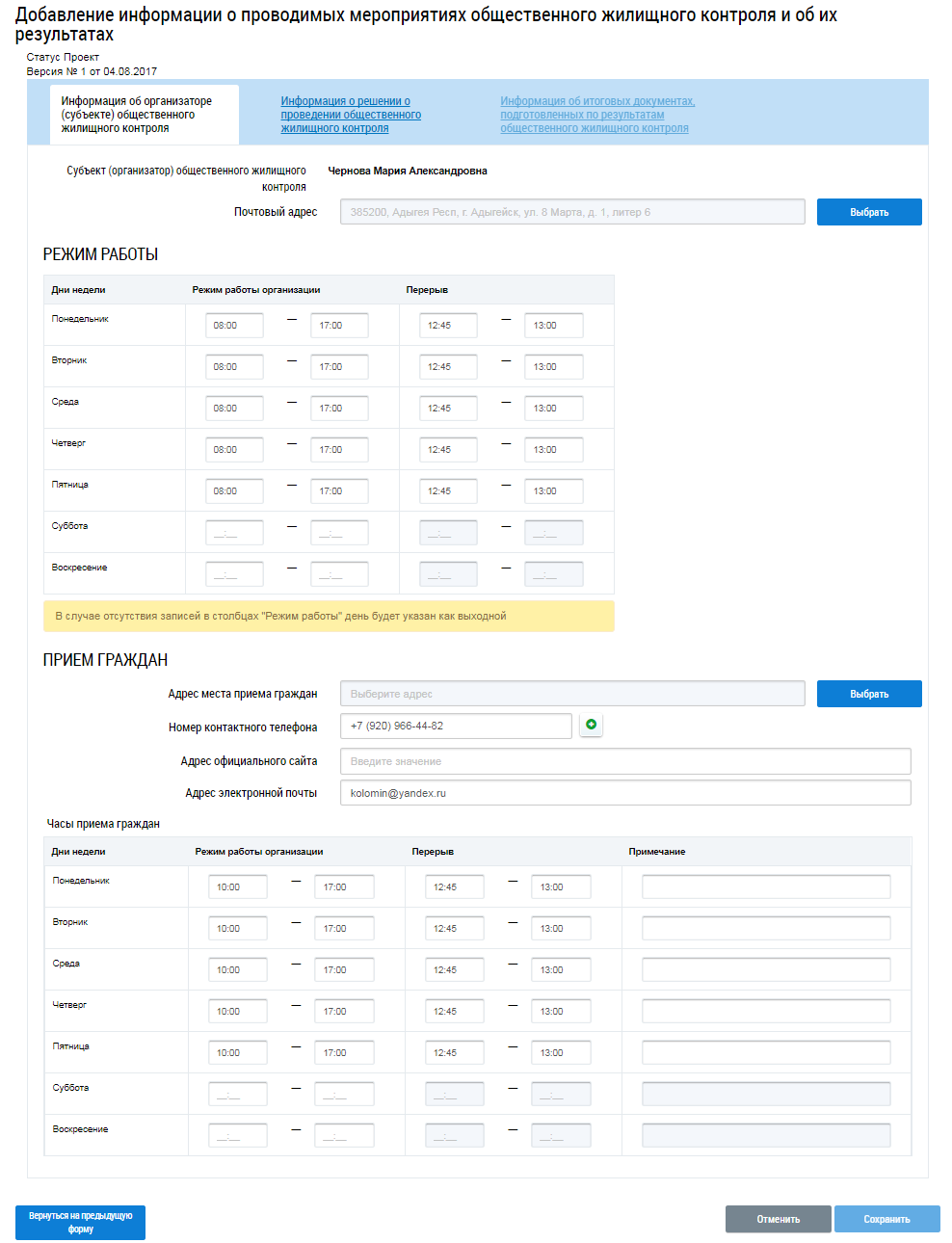The height and width of the screenshot is (1243, 952).
Task: Click Sunday work end time in reception hours
Action: [344, 1136]
